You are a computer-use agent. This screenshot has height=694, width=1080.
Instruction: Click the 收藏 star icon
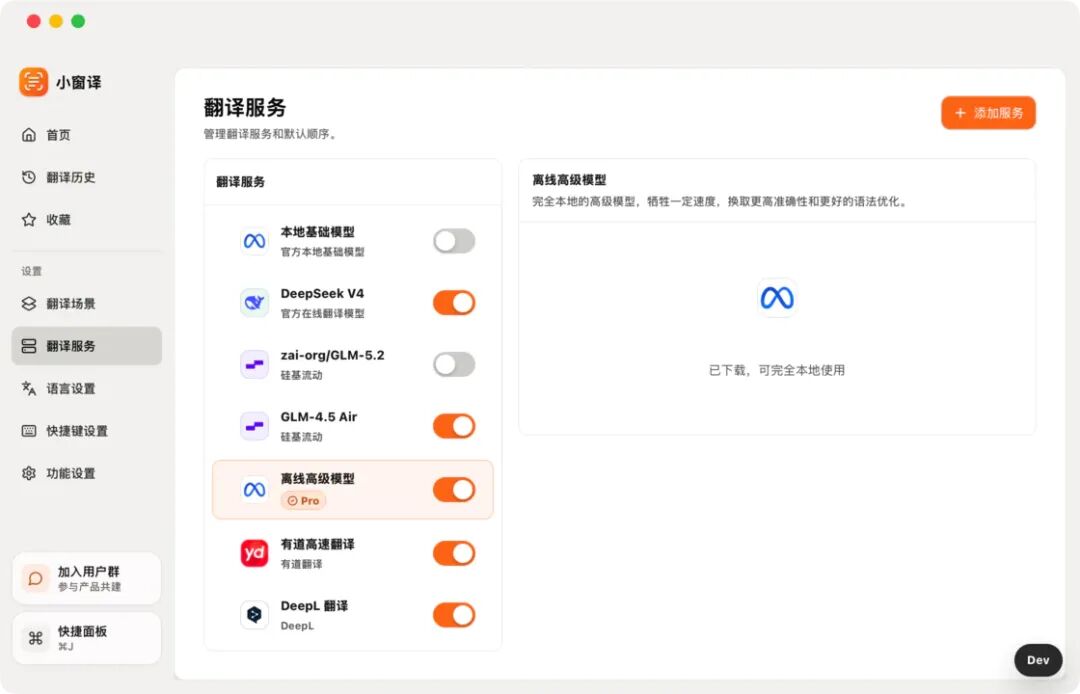[x=29, y=220]
